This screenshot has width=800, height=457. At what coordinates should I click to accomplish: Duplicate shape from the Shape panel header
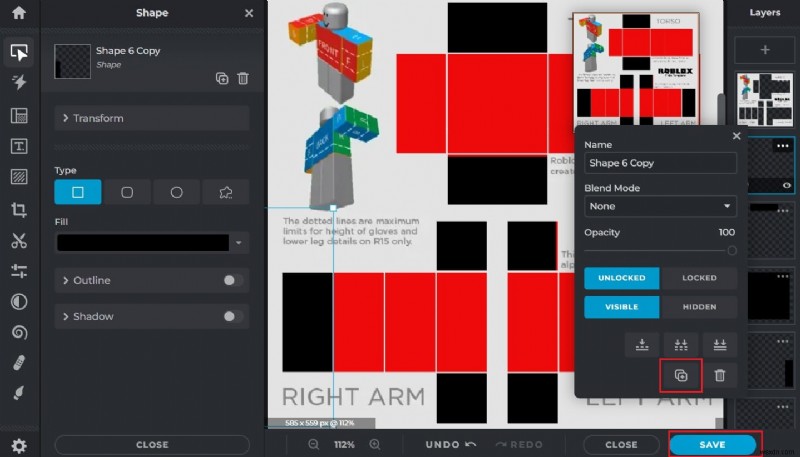[x=222, y=78]
